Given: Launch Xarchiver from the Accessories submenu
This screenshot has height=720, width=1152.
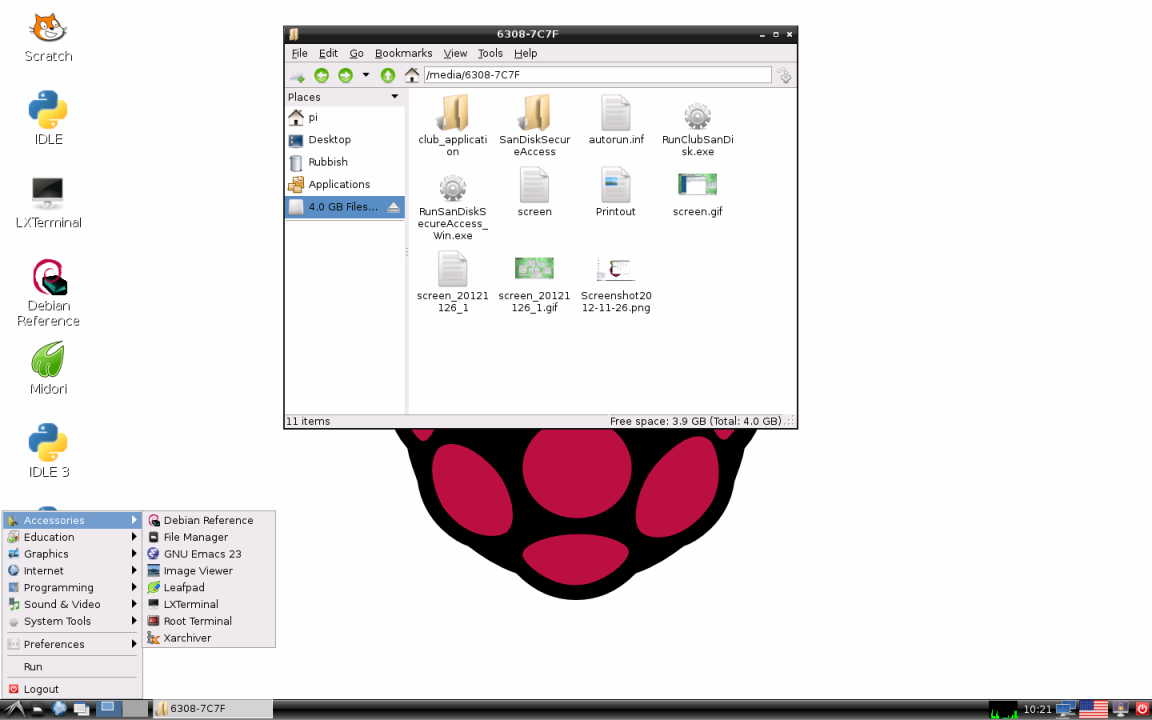Looking at the screenshot, I should (209, 638).
